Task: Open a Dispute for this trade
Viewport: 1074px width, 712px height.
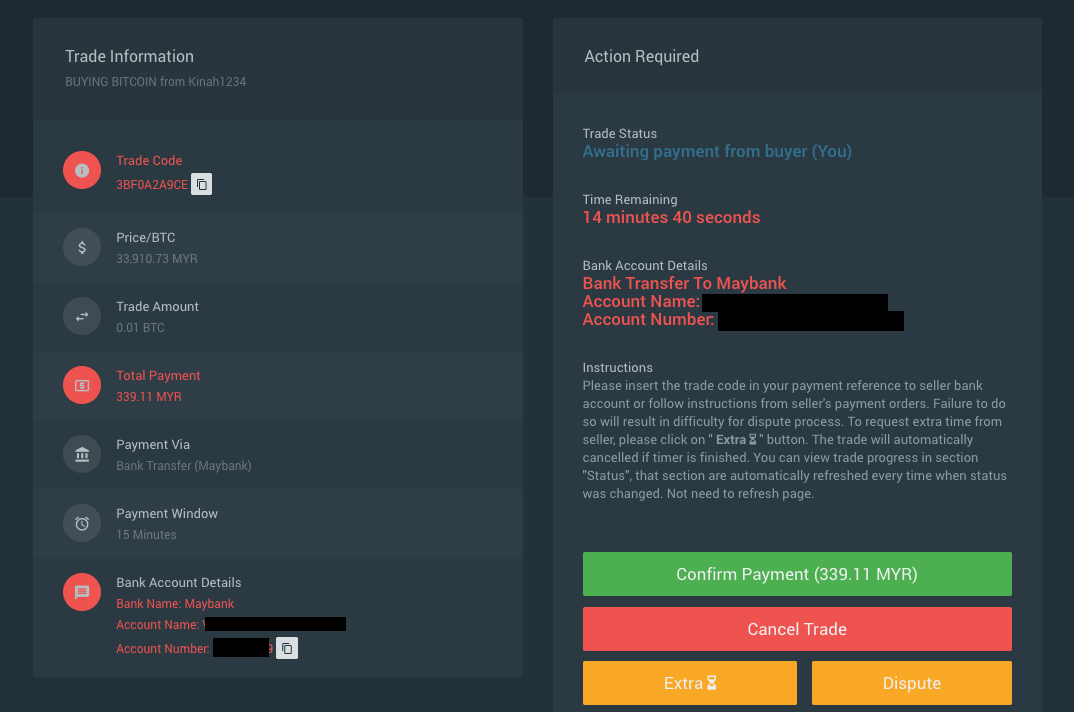Action: point(912,683)
